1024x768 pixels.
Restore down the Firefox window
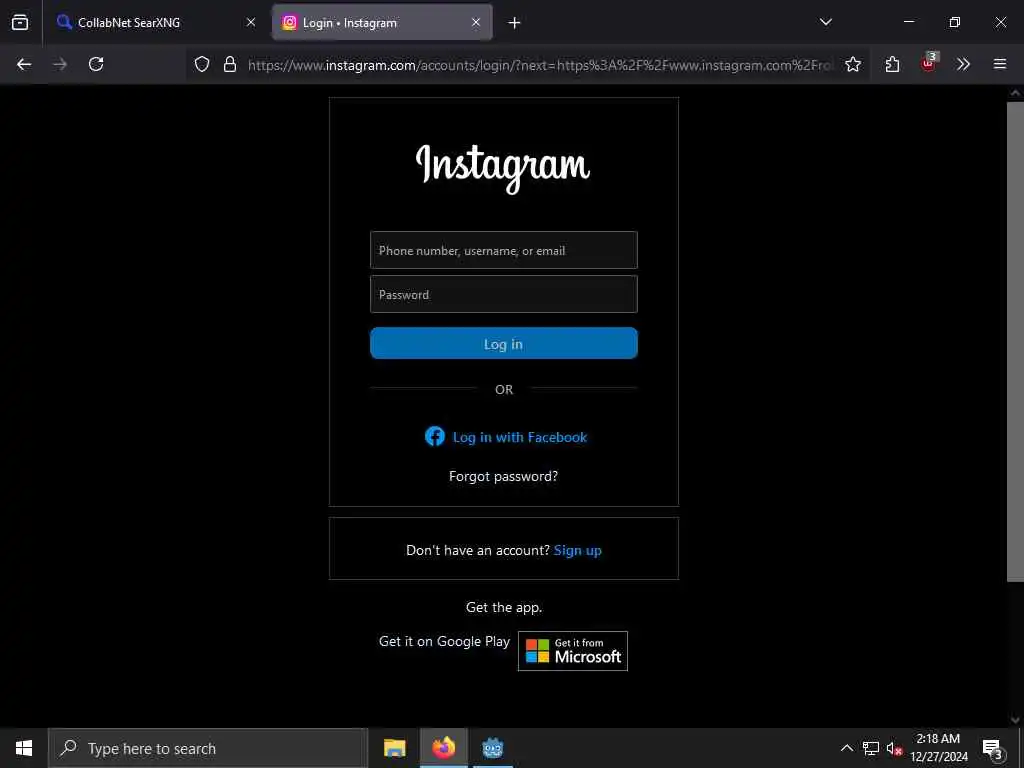[x=955, y=22]
